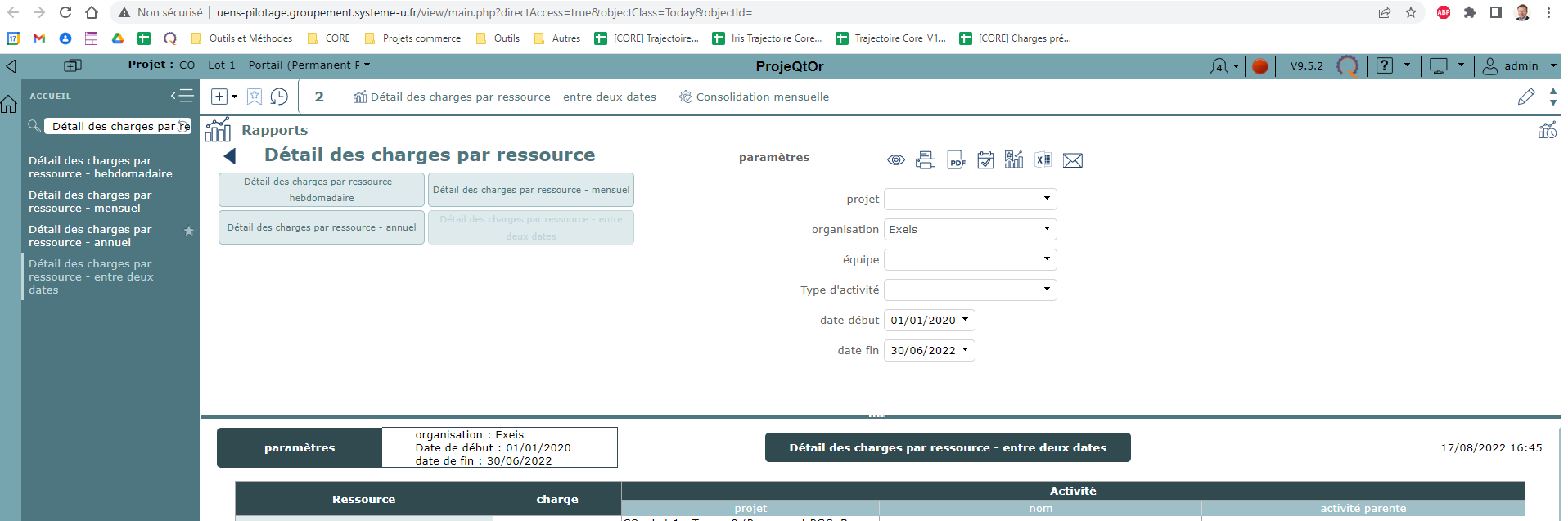Open notifications bell icon
1568x521 pixels.
click(1219, 66)
